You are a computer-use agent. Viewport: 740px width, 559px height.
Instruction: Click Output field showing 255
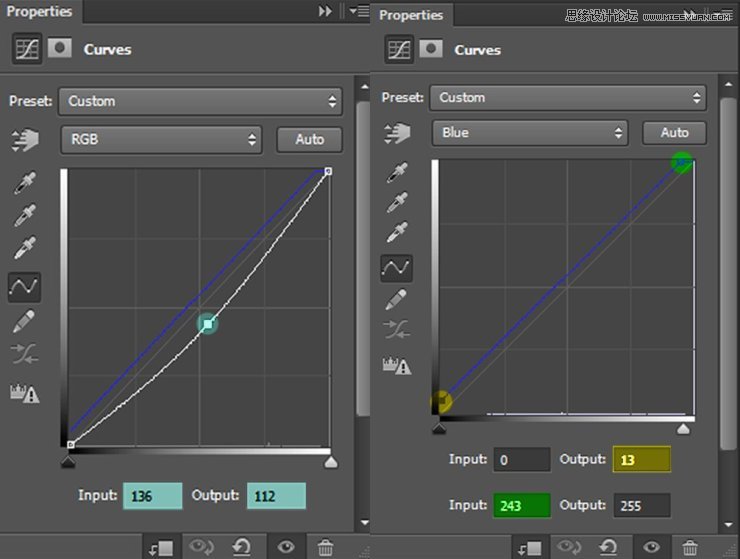642,505
